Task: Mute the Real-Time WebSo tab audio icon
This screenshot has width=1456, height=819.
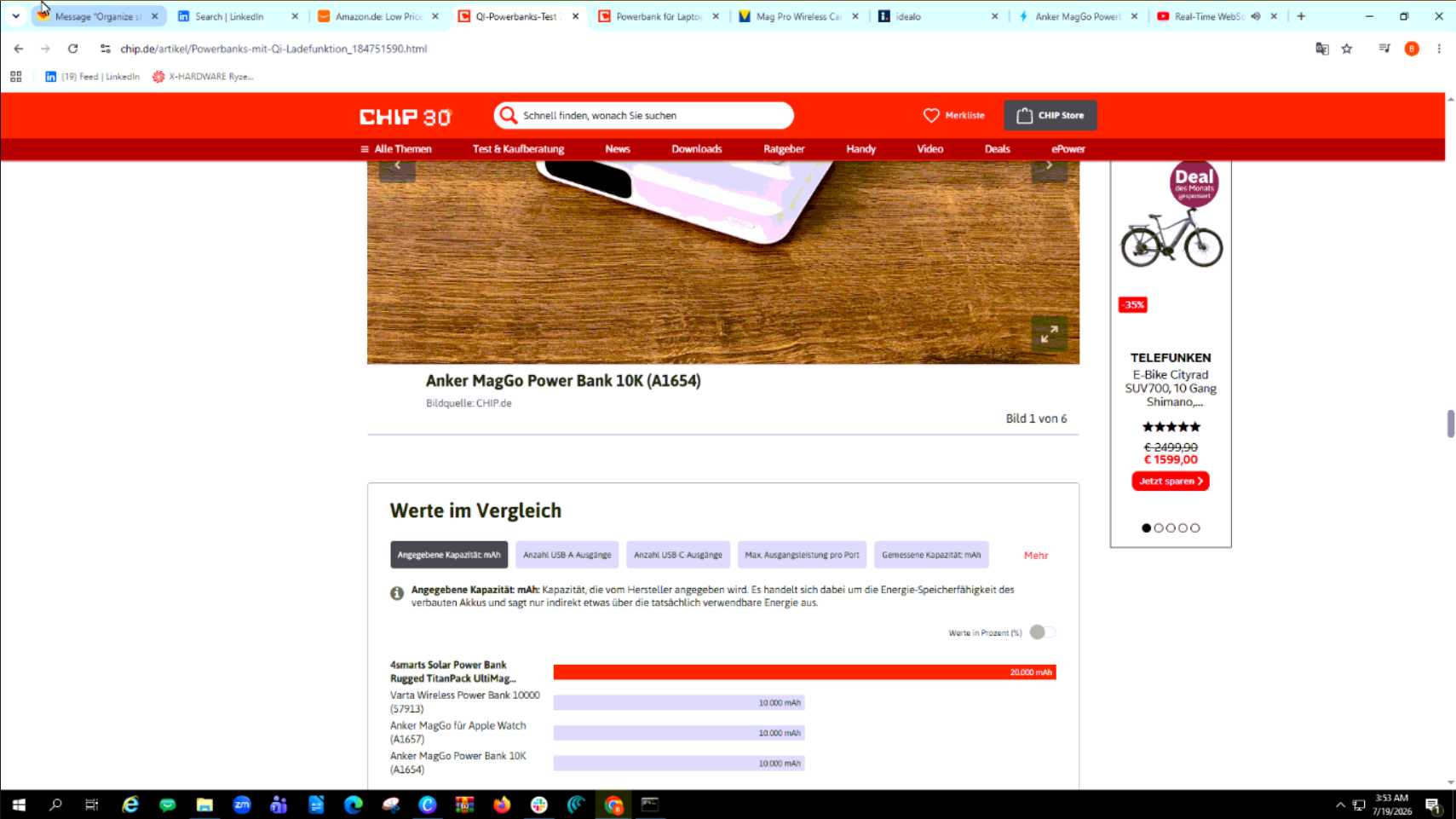Action: 1256,16
